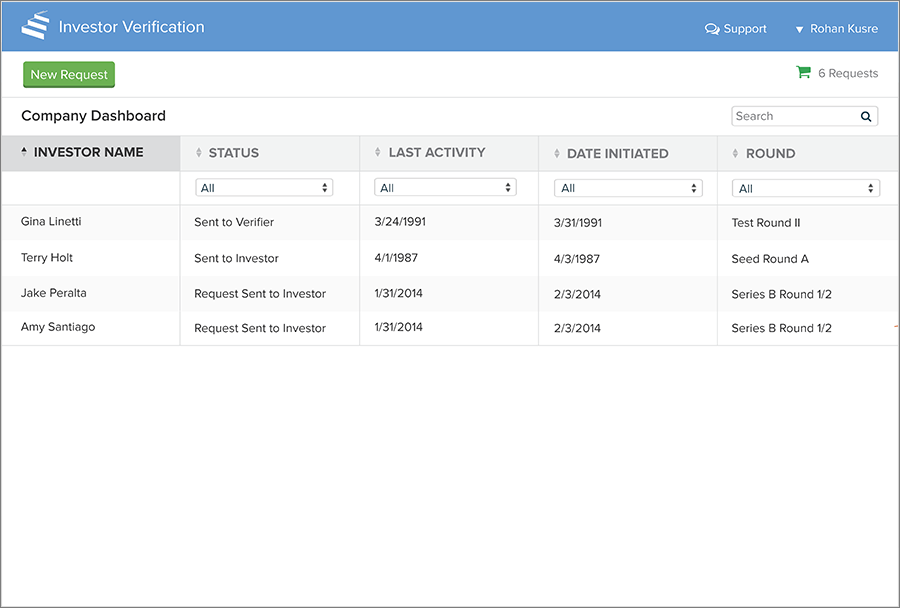Open the Round filter dropdown
Image resolution: width=900 pixels, height=608 pixels.
tap(805, 188)
